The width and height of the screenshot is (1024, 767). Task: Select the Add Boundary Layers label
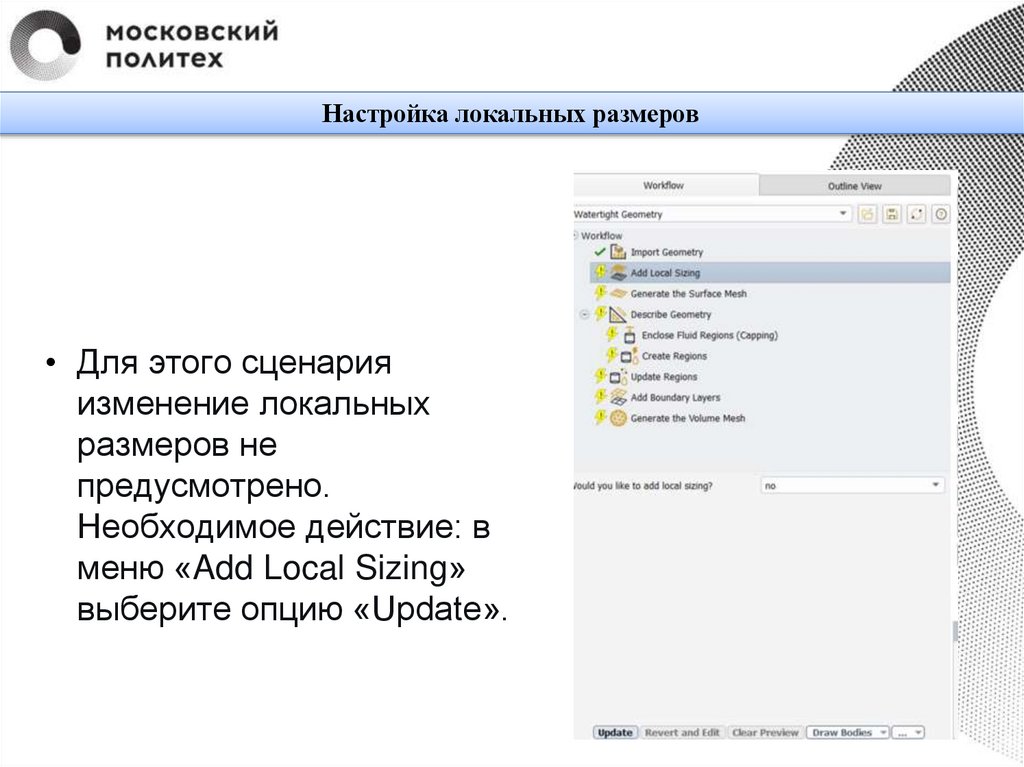(675, 397)
